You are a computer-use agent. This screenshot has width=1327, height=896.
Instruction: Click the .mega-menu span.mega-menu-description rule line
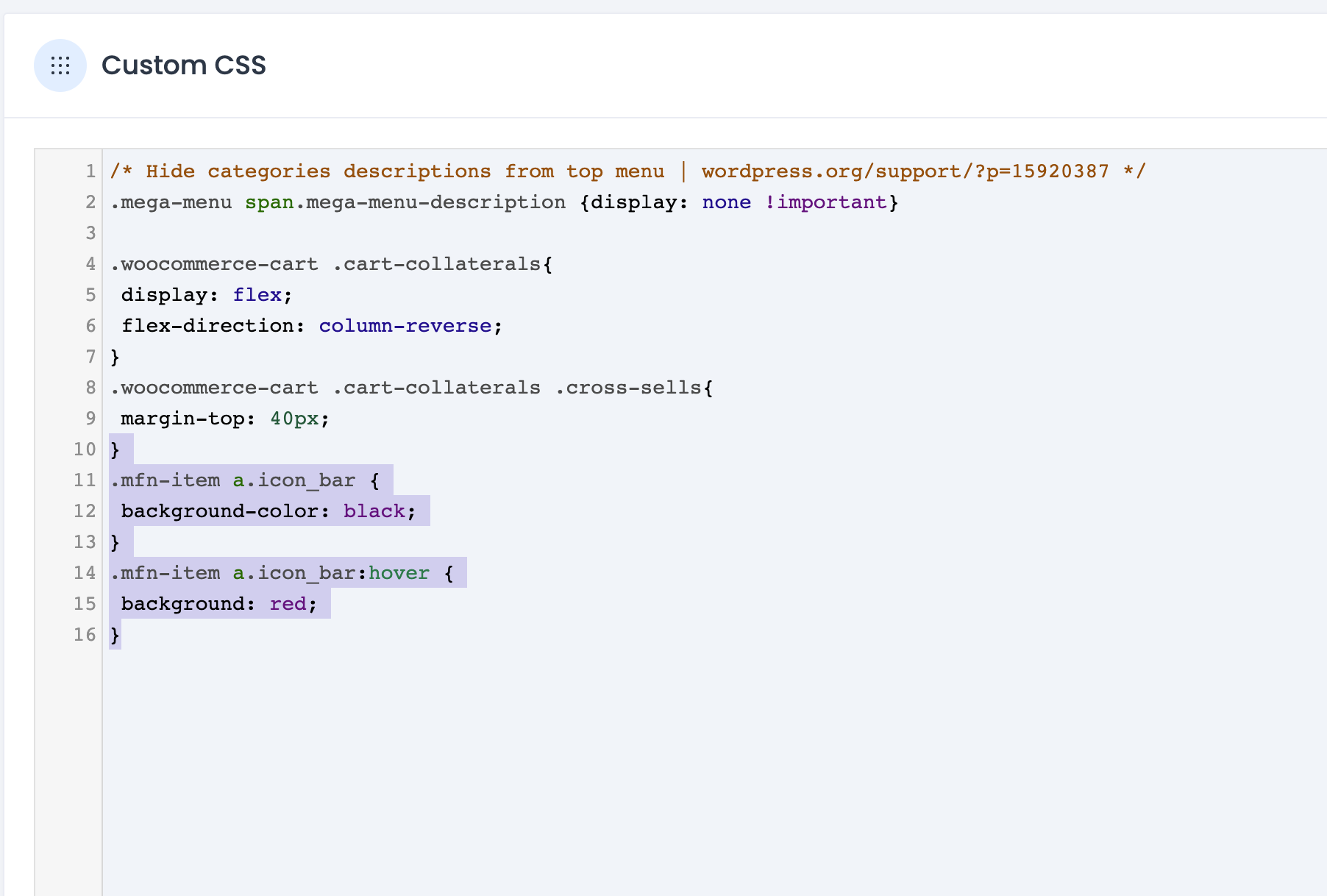(505, 202)
